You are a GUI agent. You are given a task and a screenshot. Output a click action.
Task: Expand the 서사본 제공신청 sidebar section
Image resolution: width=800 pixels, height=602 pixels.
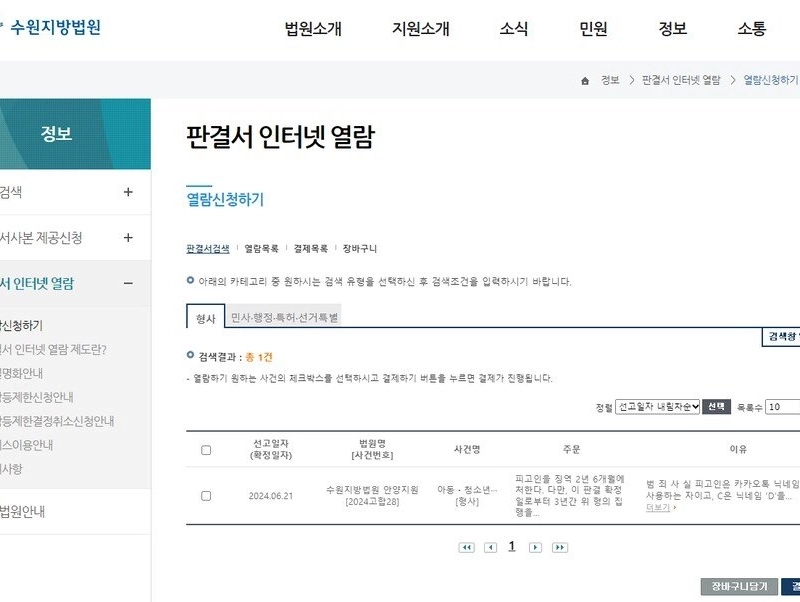128,238
